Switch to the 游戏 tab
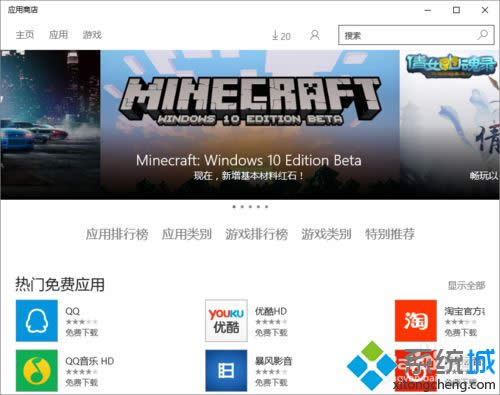The height and width of the screenshot is (395, 500). click(92, 35)
